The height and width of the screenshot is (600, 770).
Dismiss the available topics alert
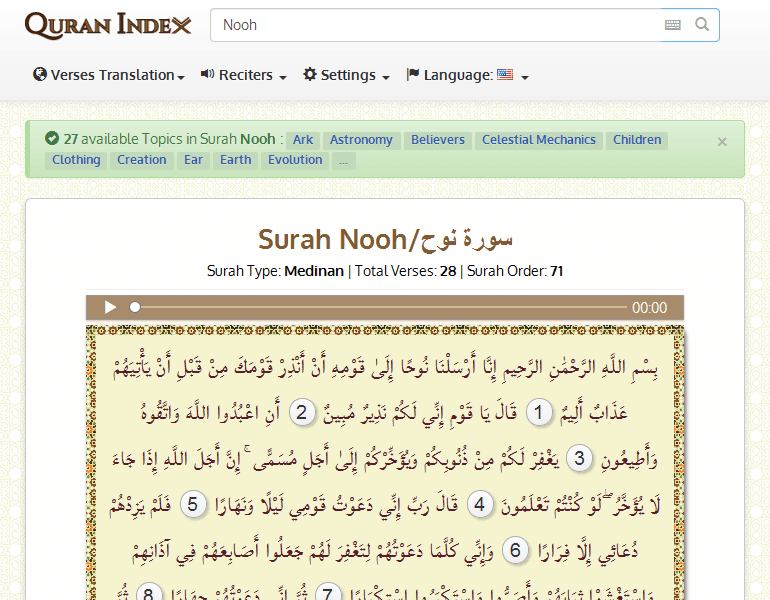pos(722,142)
